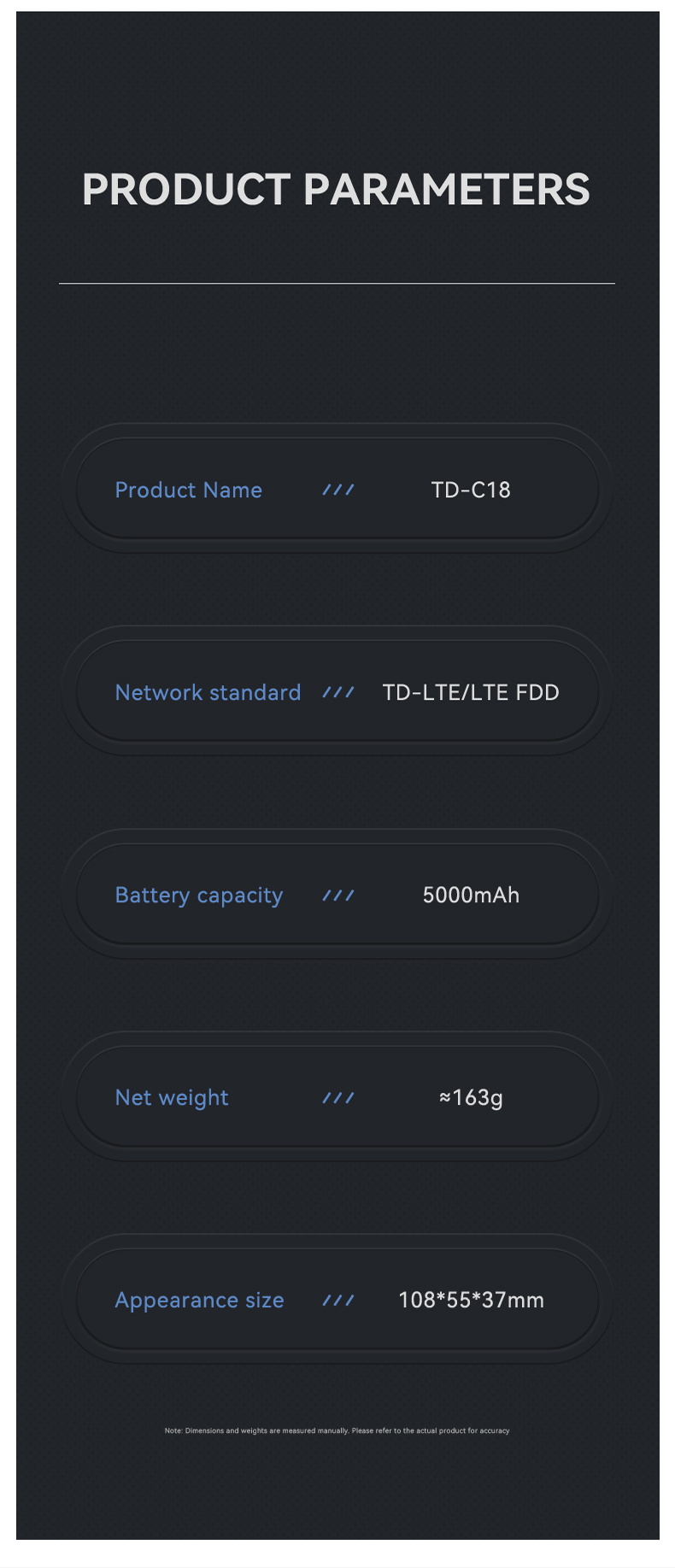Select the "Product Name" label
Screen dimensions: 675x1568
pos(188,490)
